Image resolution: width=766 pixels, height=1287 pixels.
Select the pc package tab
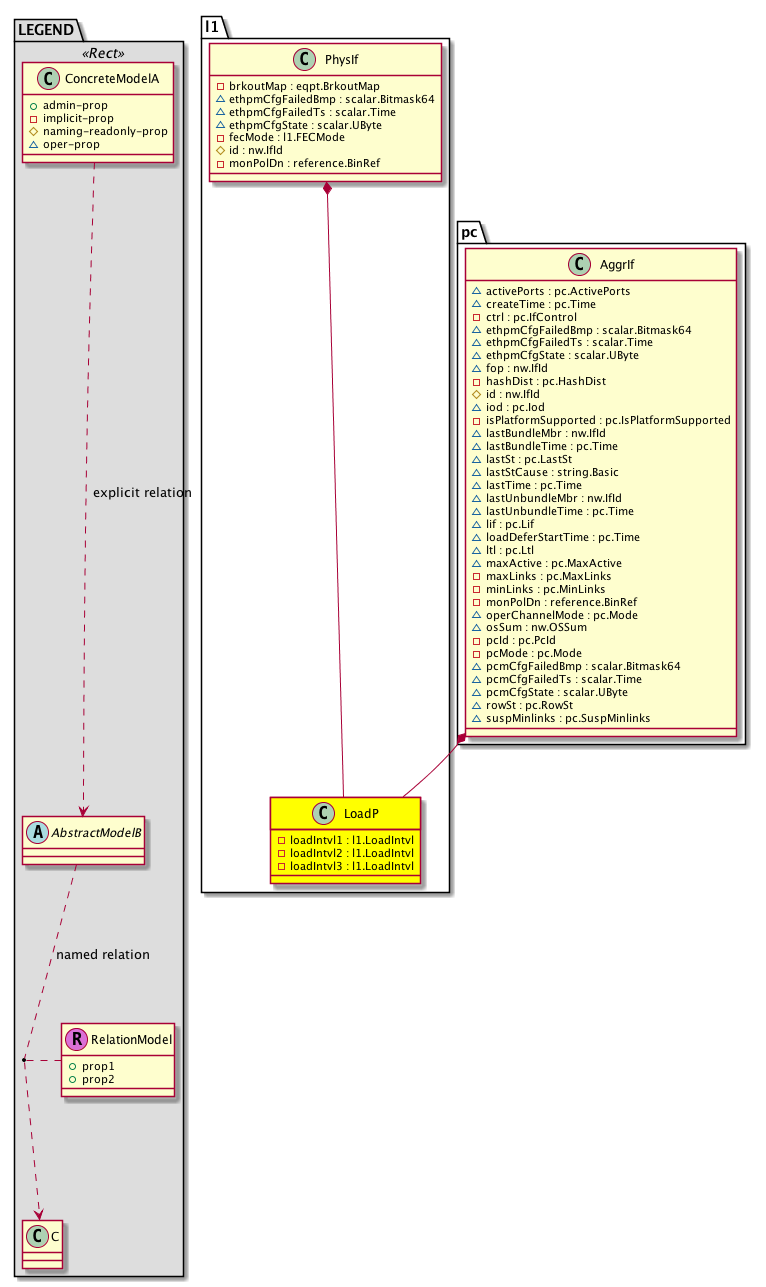(x=469, y=230)
